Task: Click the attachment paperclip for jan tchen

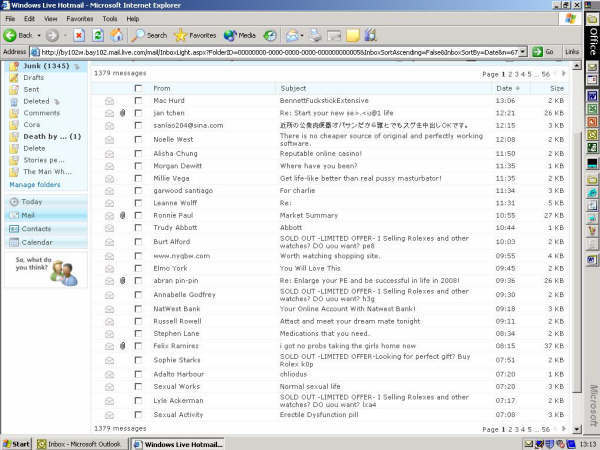Action: [x=123, y=113]
